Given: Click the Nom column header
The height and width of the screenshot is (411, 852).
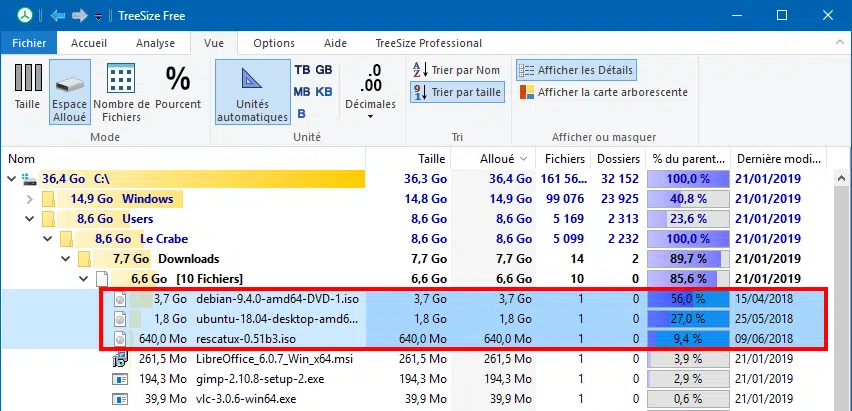Looking at the screenshot, I should (x=183, y=159).
